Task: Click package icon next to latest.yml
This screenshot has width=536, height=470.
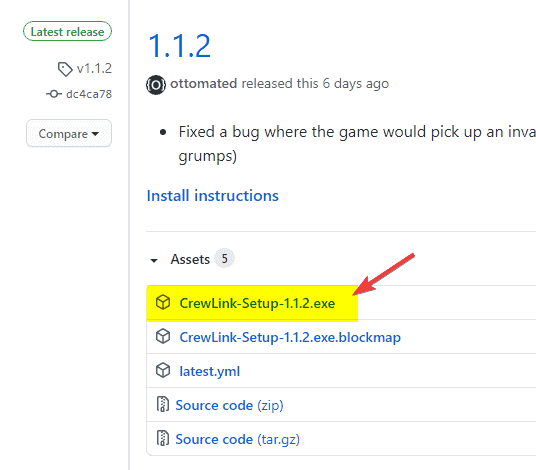Action: 163,370
